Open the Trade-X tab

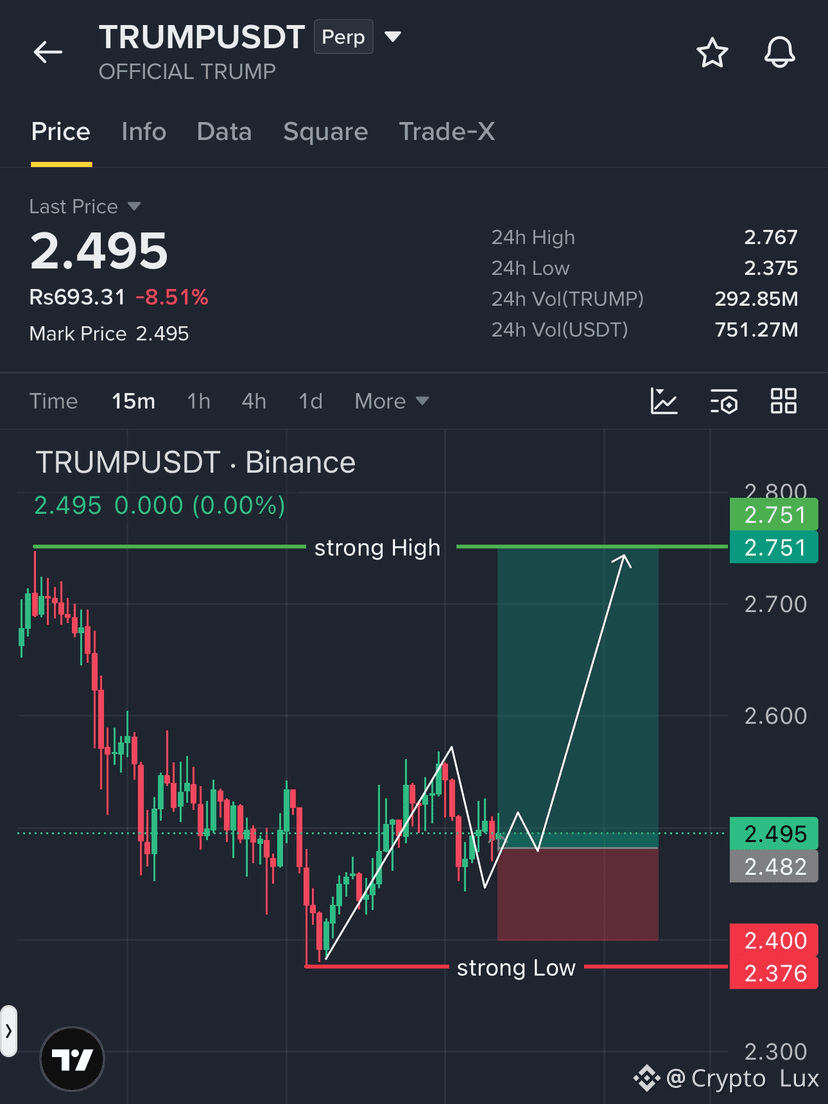pyautogui.click(x=447, y=132)
